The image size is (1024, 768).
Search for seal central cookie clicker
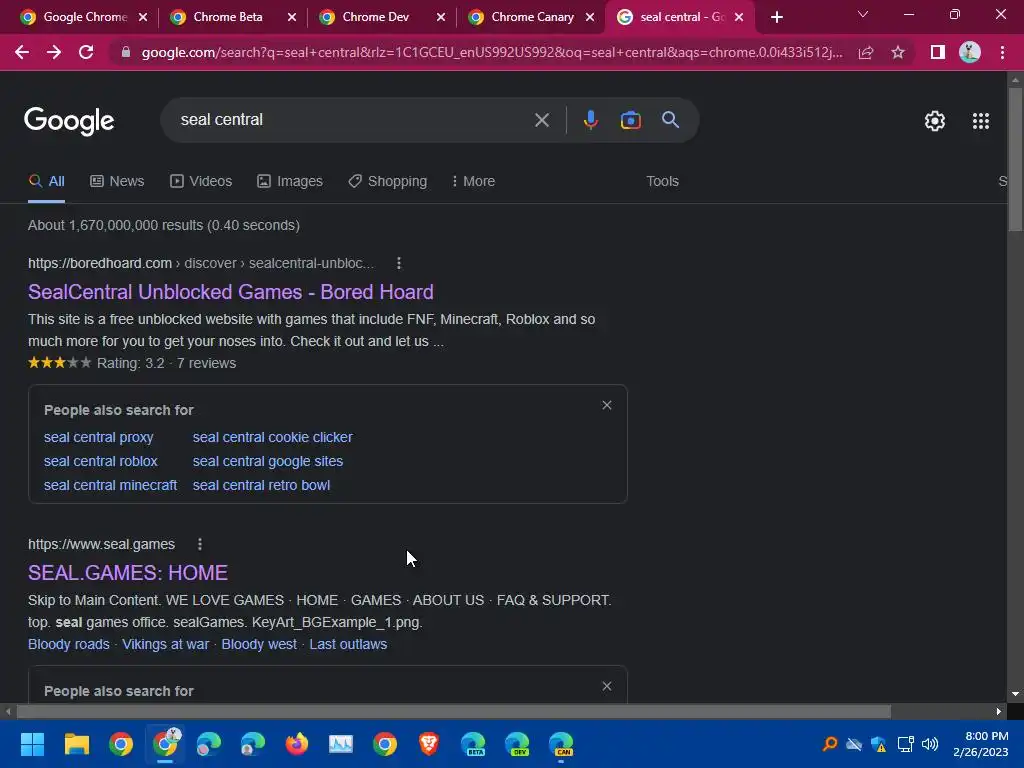click(x=272, y=437)
